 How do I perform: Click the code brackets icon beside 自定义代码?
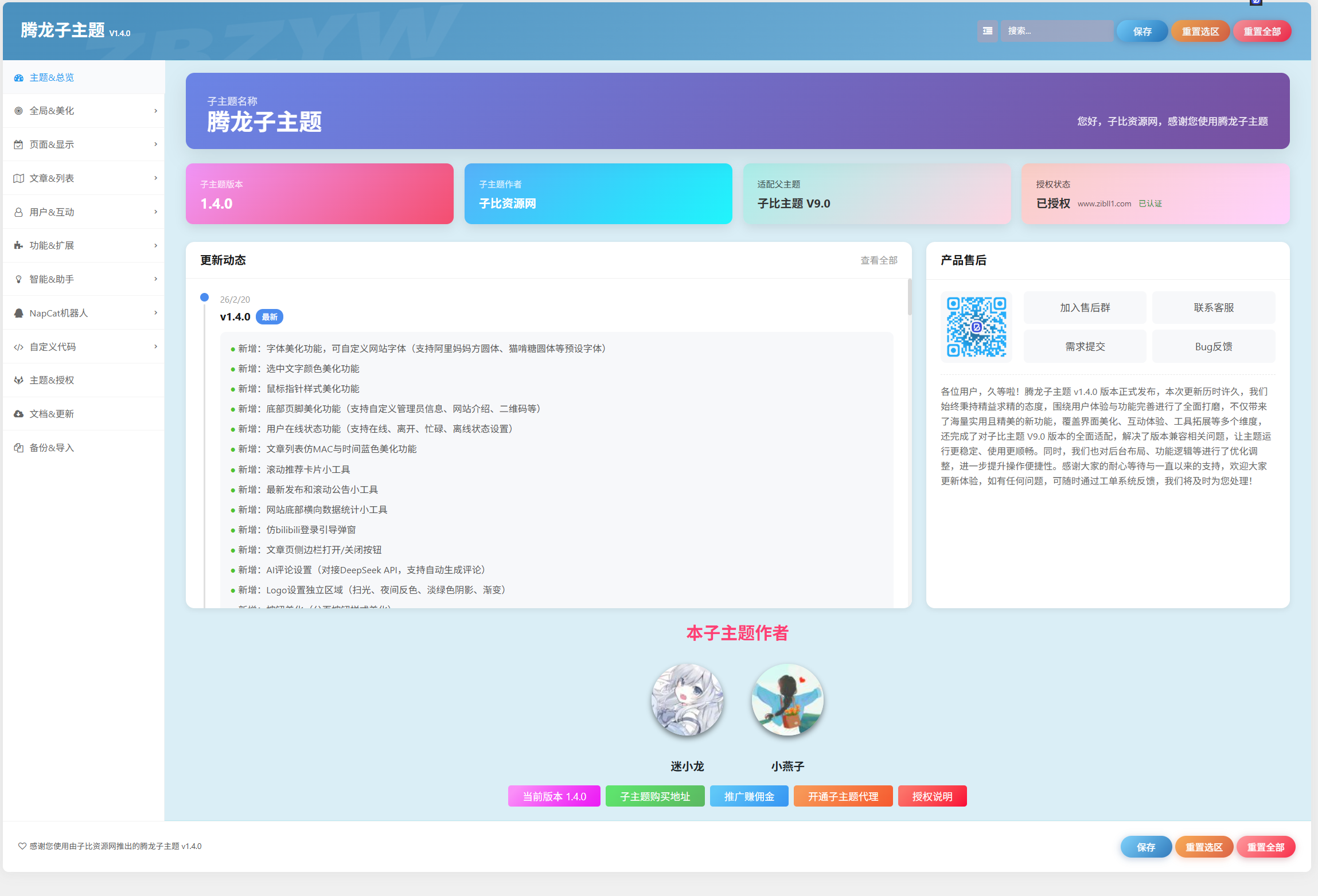pos(18,347)
